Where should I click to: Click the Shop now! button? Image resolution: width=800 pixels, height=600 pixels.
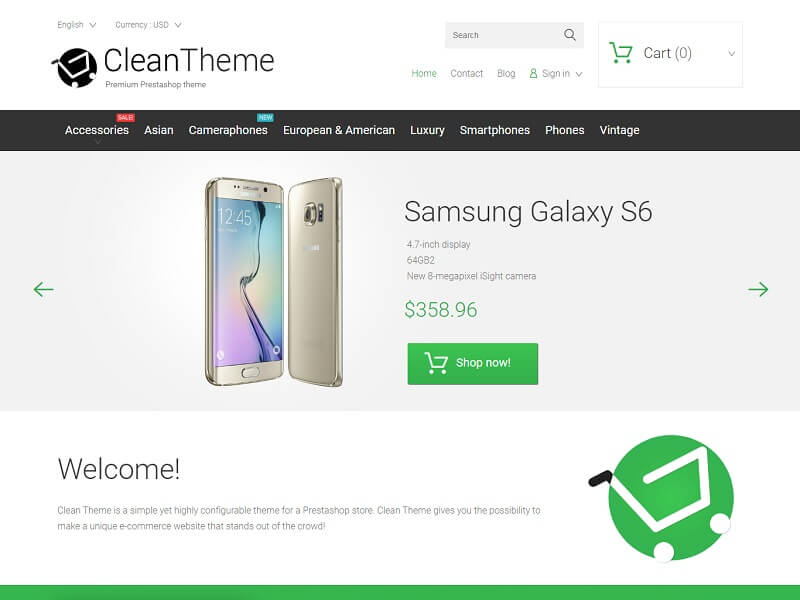click(472, 364)
